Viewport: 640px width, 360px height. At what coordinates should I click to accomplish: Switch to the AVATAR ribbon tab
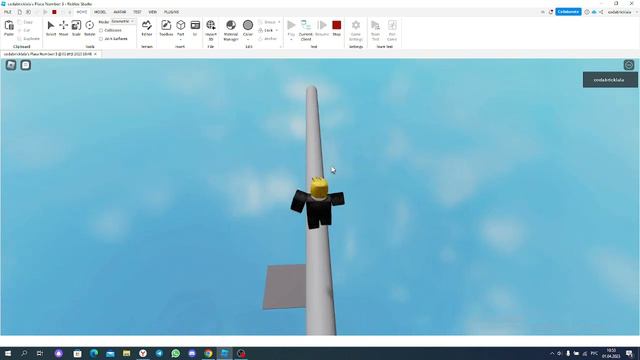coord(120,12)
